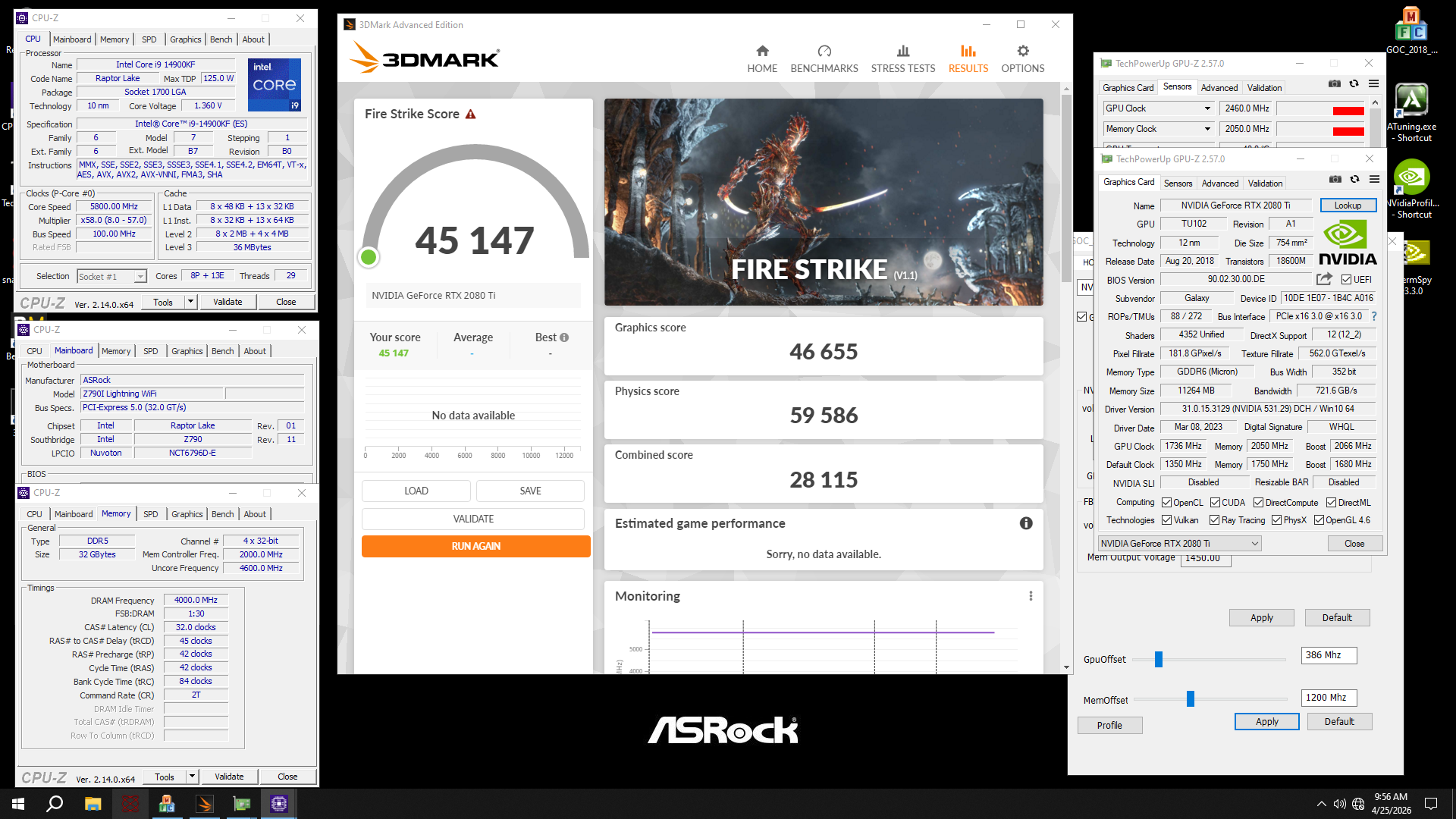This screenshot has width=1456, height=819.
Task: Toggle the OpenGL 4.6 checkbox
Action: point(1319,520)
